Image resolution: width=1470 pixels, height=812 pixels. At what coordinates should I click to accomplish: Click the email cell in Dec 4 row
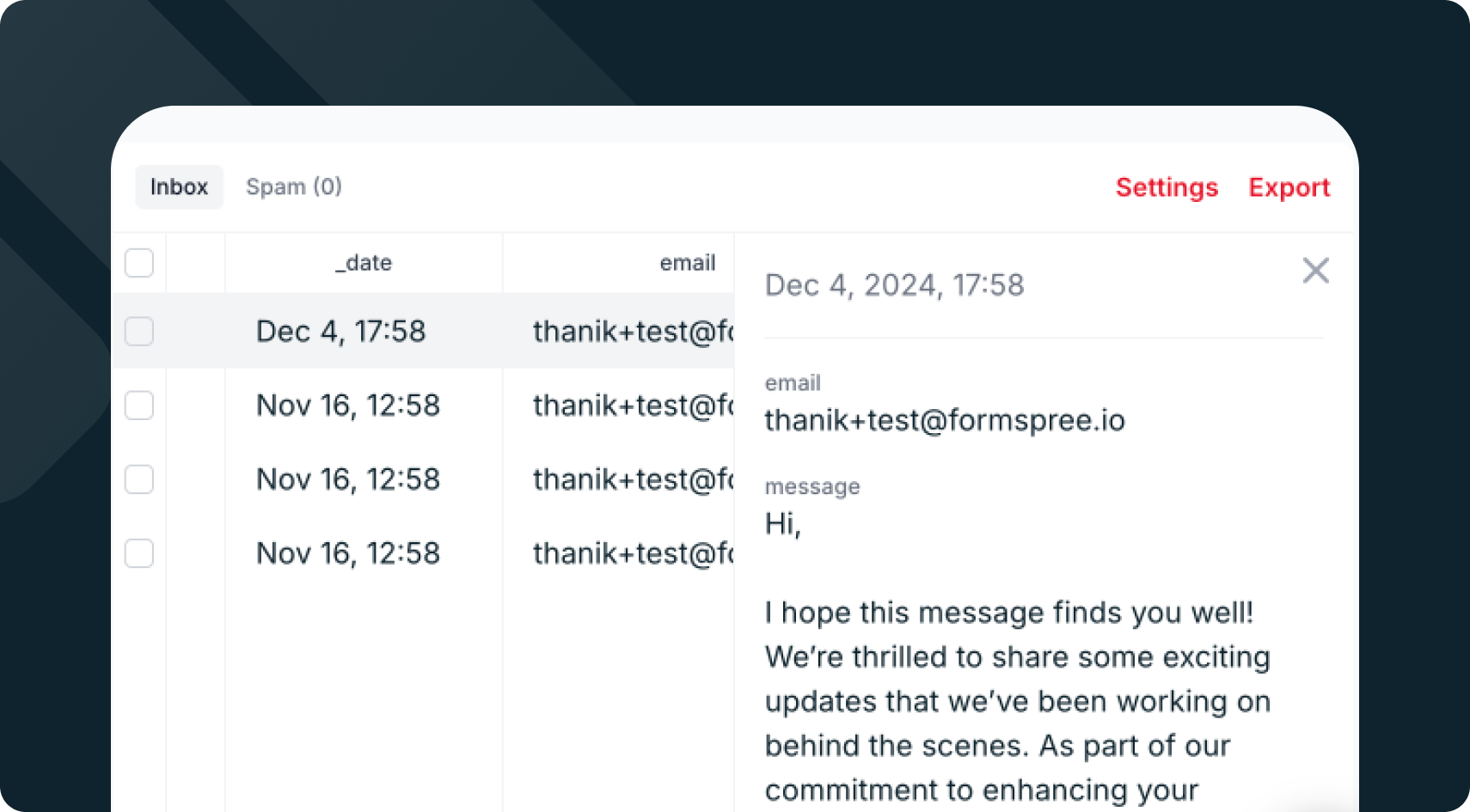[632, 332]
